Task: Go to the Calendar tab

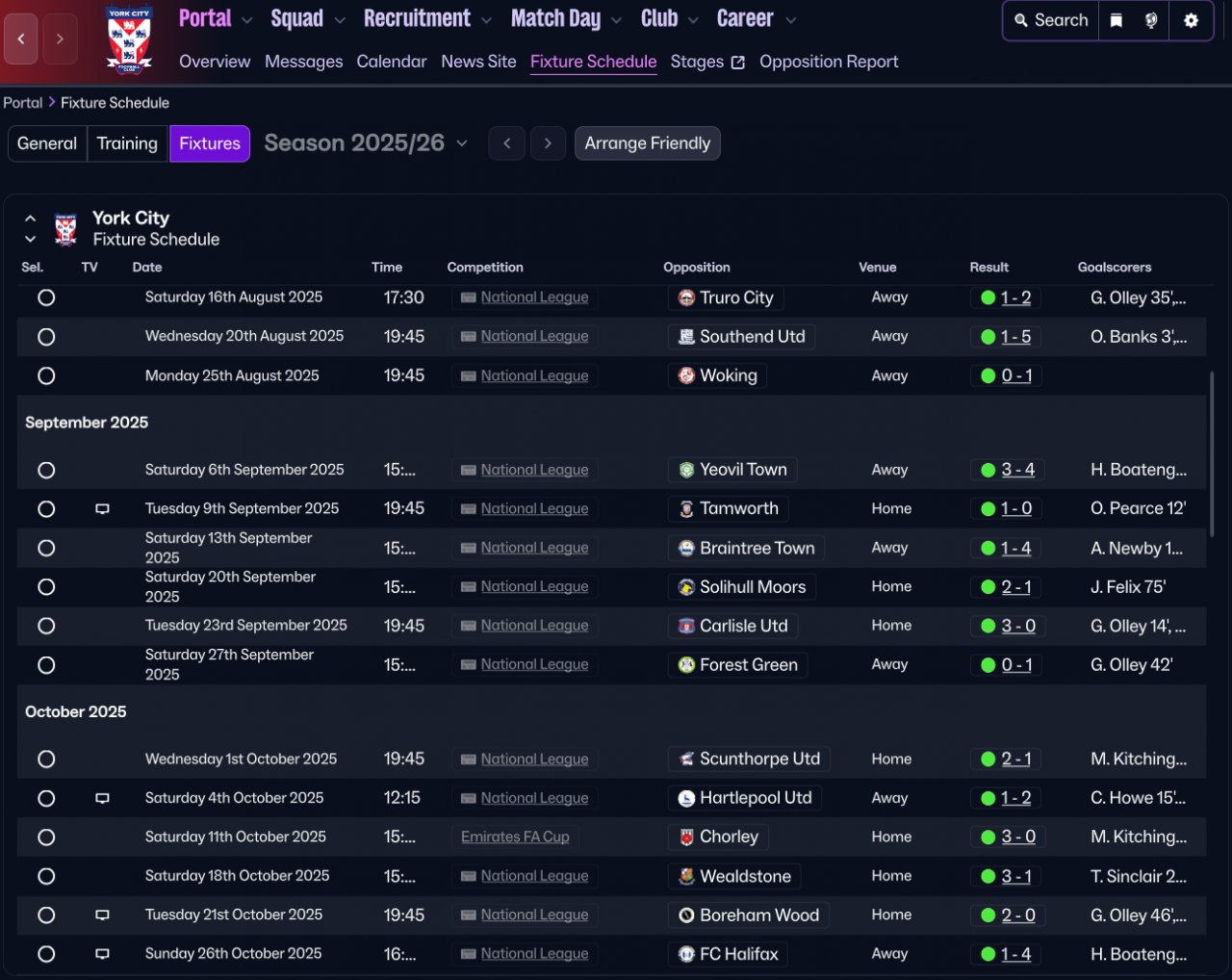Action: click(x=392, y=62)
